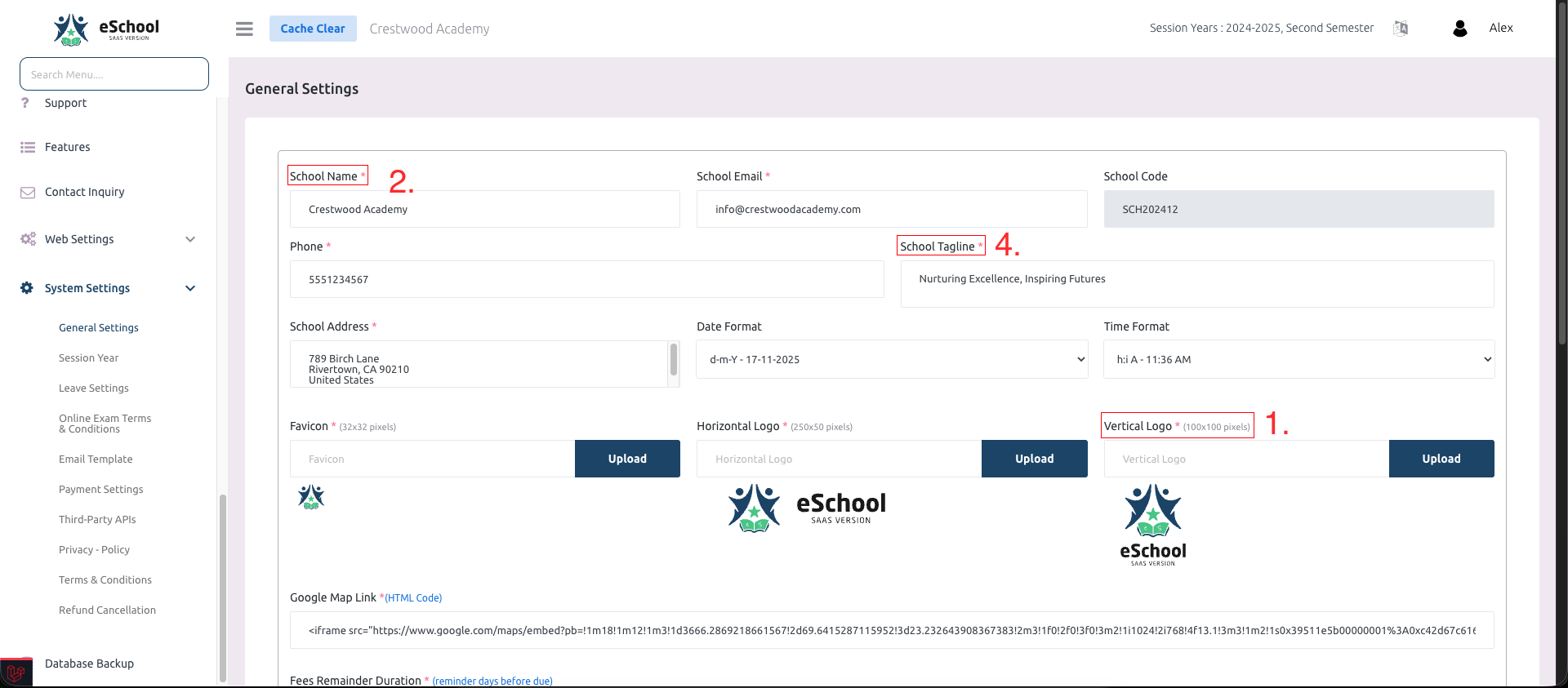
Task: Click the System Settings gear icon
Action: 27,288
